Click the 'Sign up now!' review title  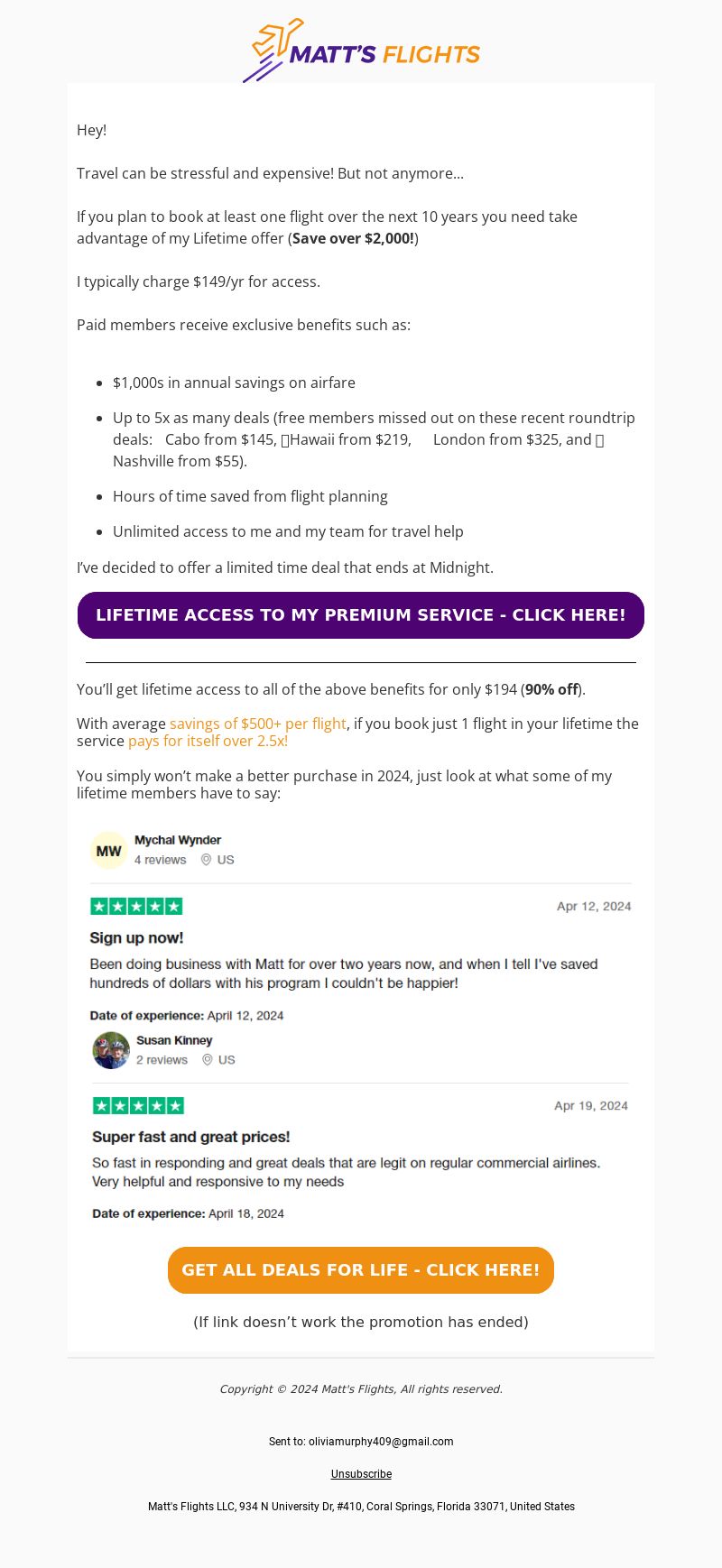(136, 938)
